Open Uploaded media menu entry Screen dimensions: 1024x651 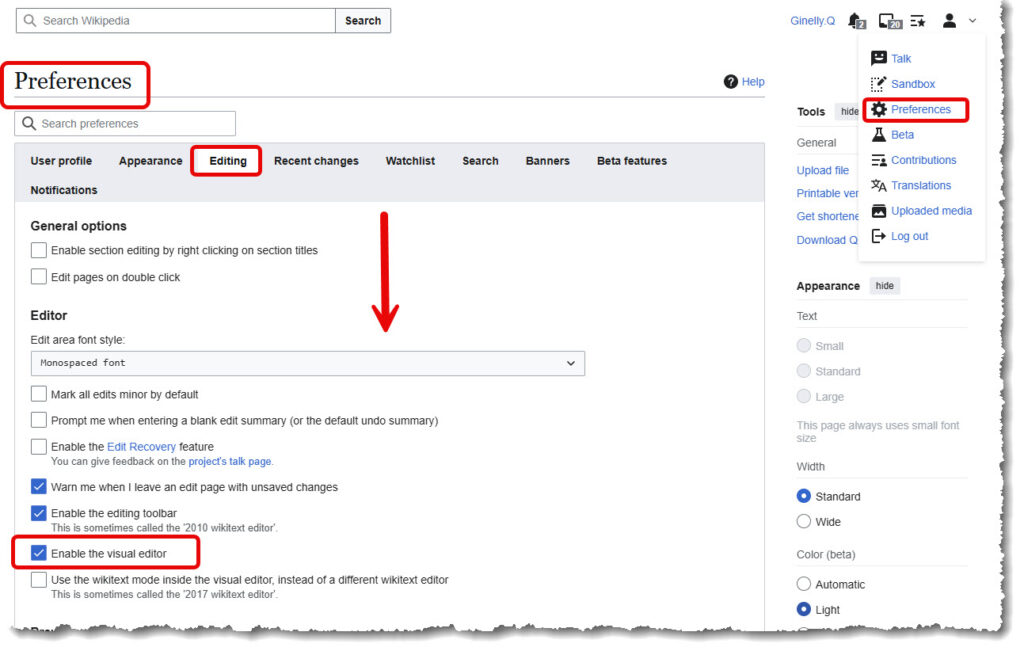point(931,211)
